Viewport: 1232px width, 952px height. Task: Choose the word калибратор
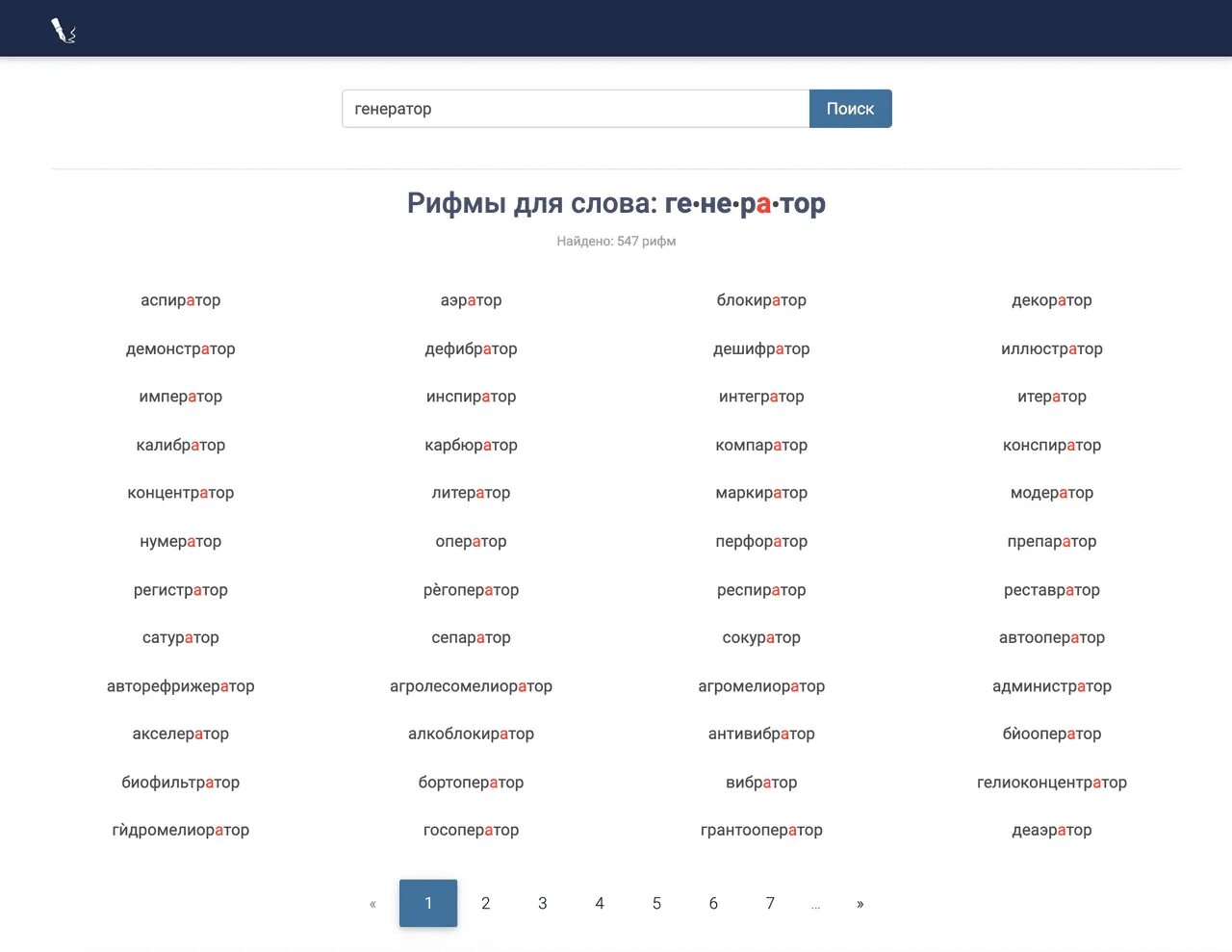[181, 445]
